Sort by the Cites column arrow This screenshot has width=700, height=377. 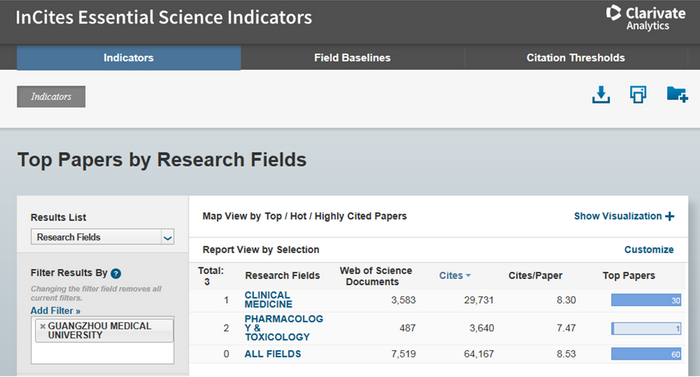(x=468, y=276)
